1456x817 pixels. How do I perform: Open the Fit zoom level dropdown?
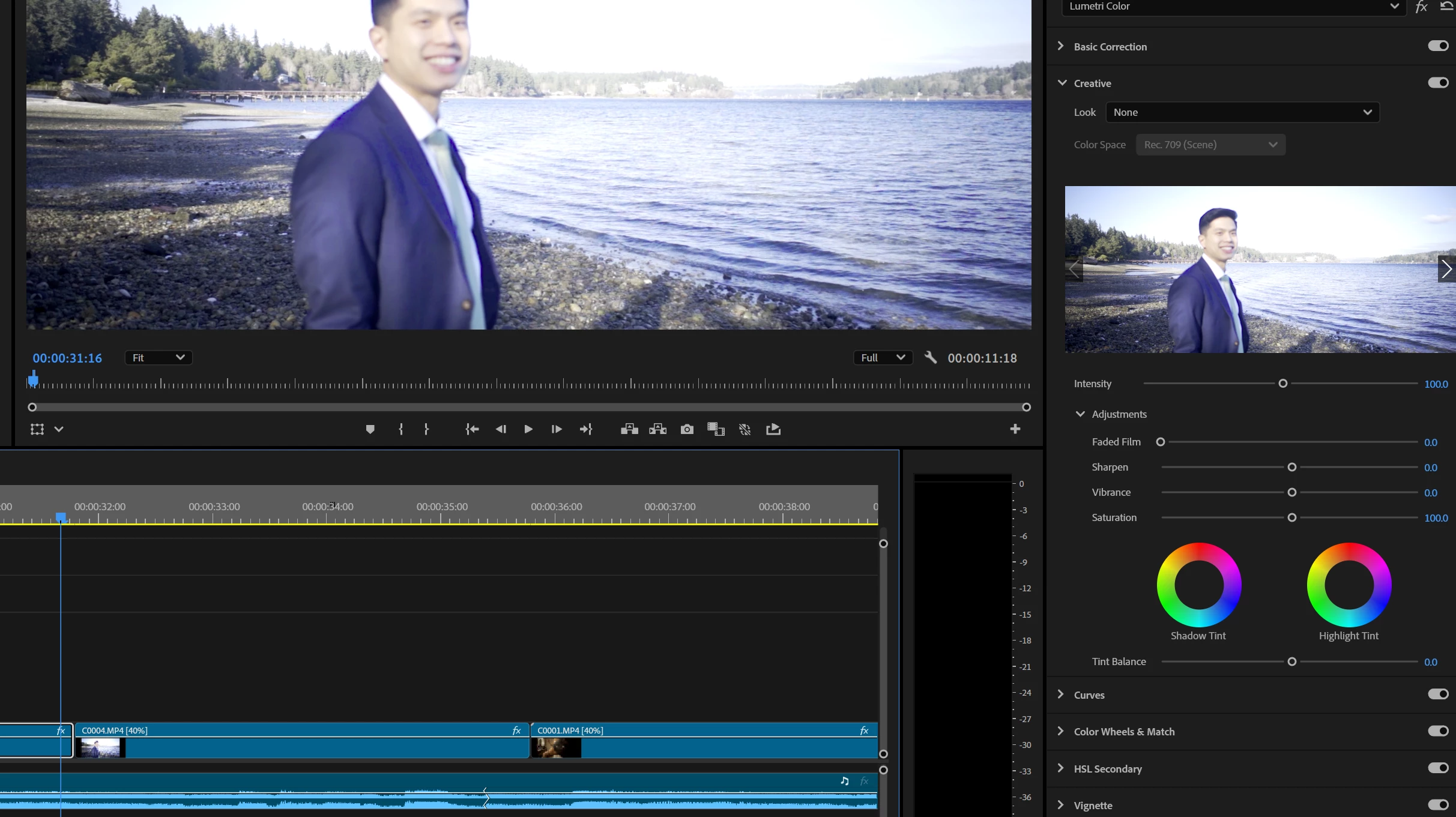[158, 358]
